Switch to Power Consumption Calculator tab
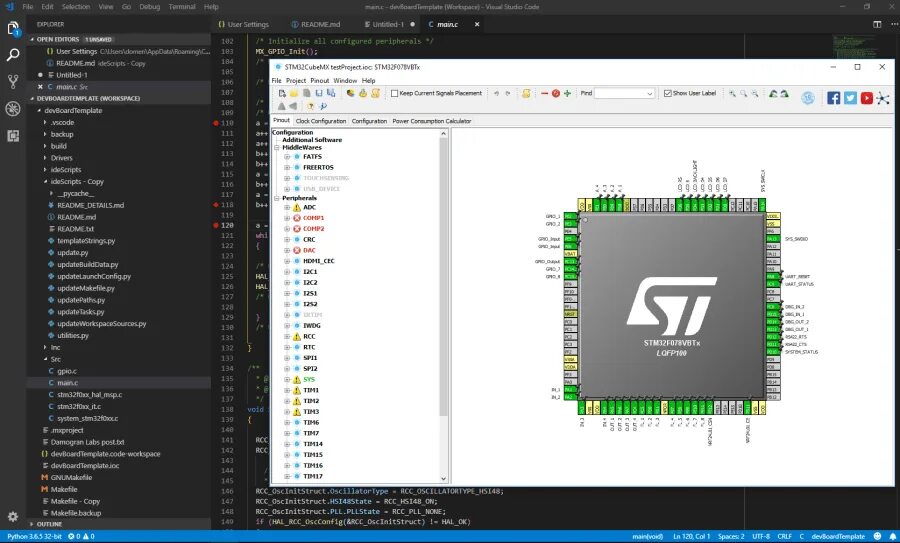 pos(432,121)
